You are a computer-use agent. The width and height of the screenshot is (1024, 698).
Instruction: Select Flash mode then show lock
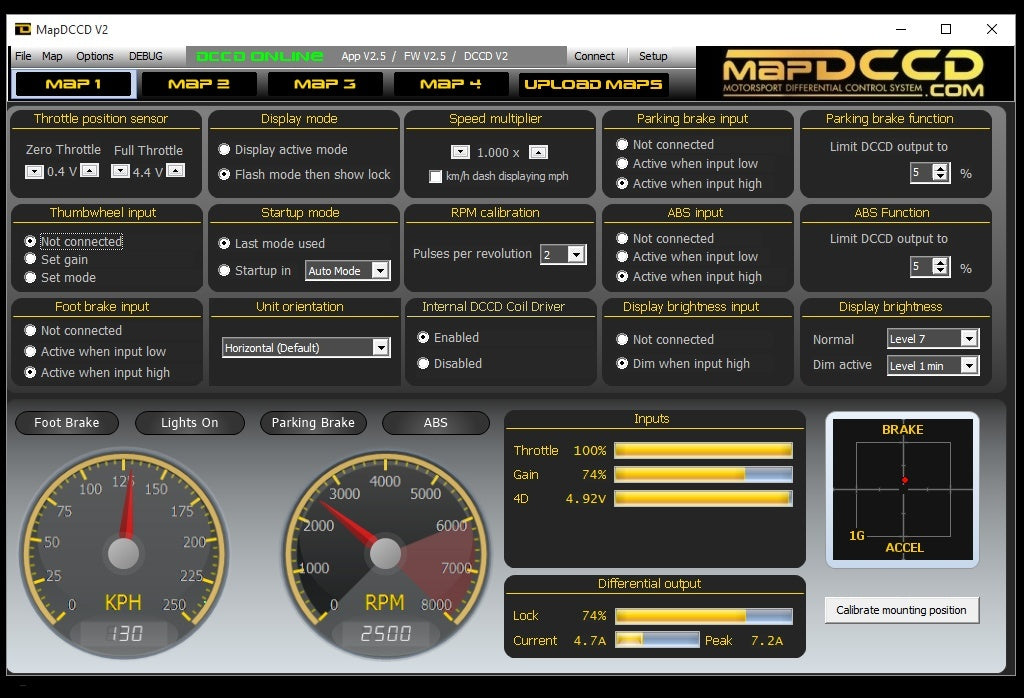click(304, 174)
